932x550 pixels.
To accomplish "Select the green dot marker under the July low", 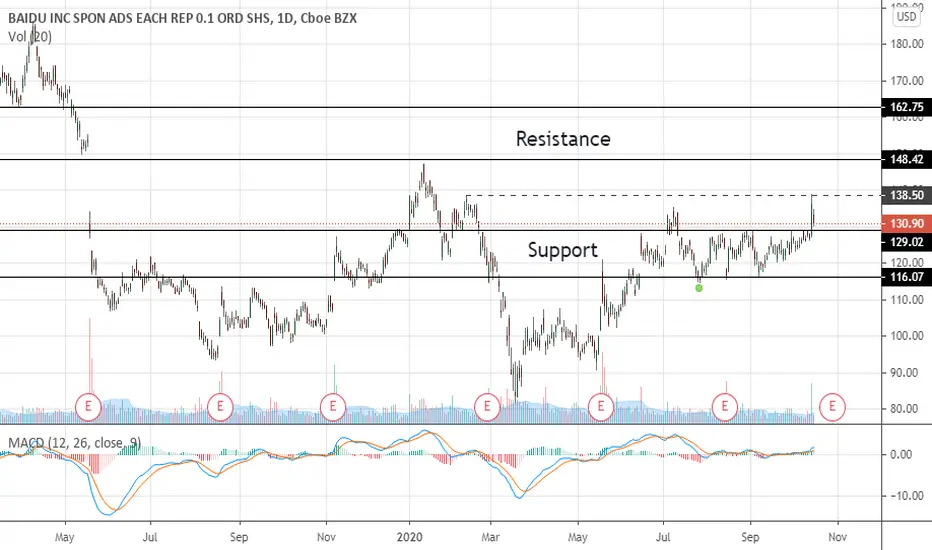I will tap(699, 288).
